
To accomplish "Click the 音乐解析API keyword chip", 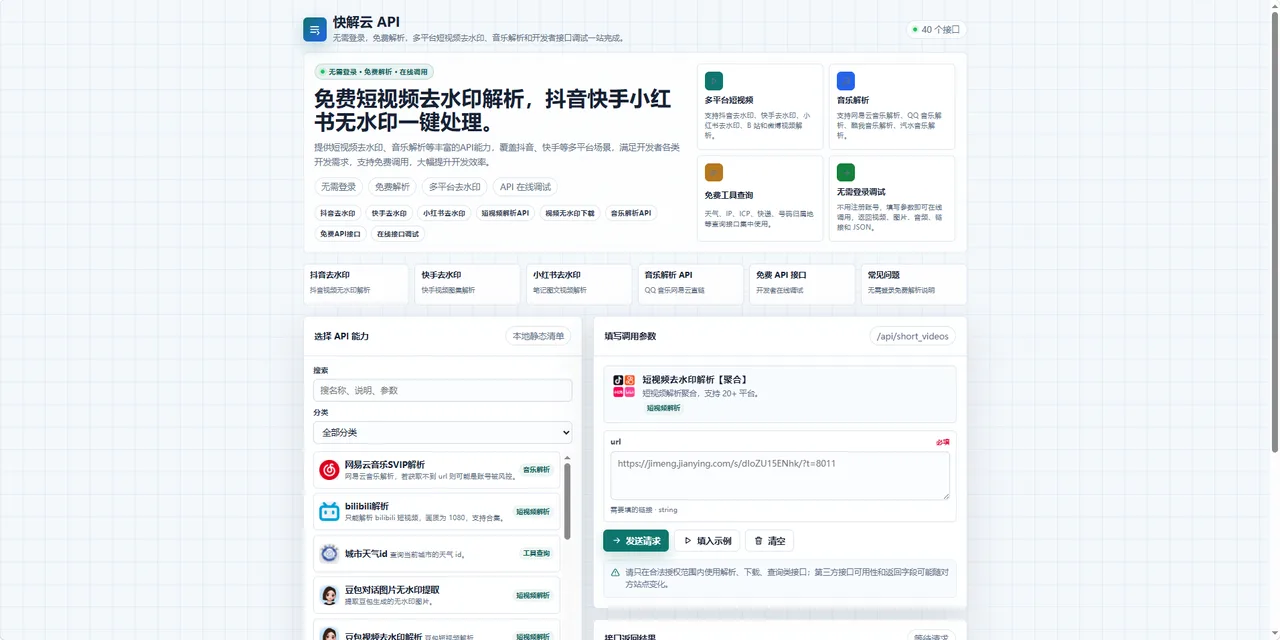I will tap(631, 213).
